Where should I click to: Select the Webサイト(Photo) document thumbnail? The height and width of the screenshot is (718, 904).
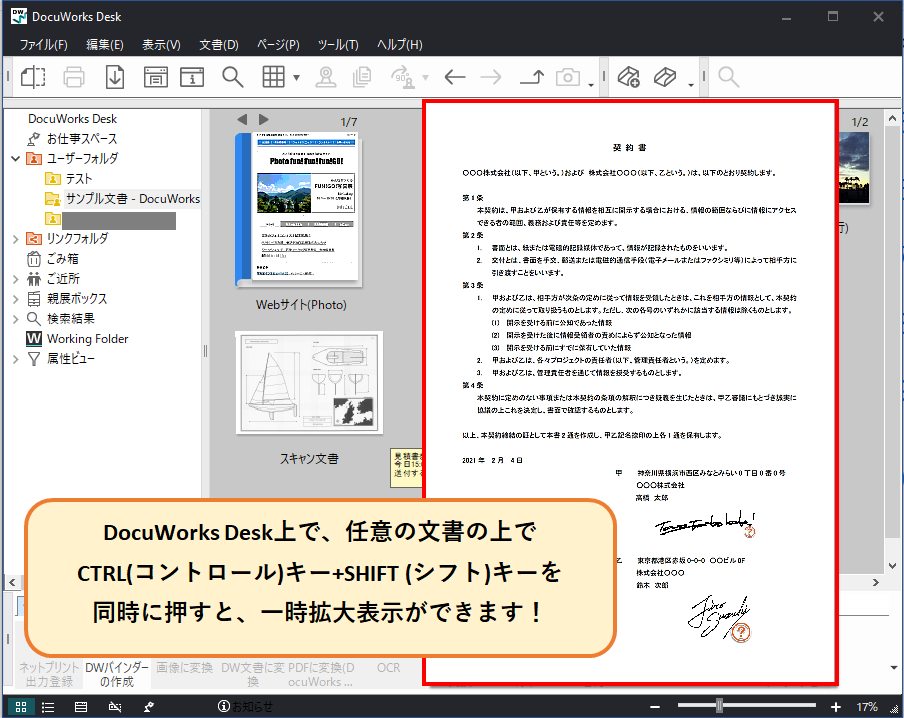pos(299,210)
